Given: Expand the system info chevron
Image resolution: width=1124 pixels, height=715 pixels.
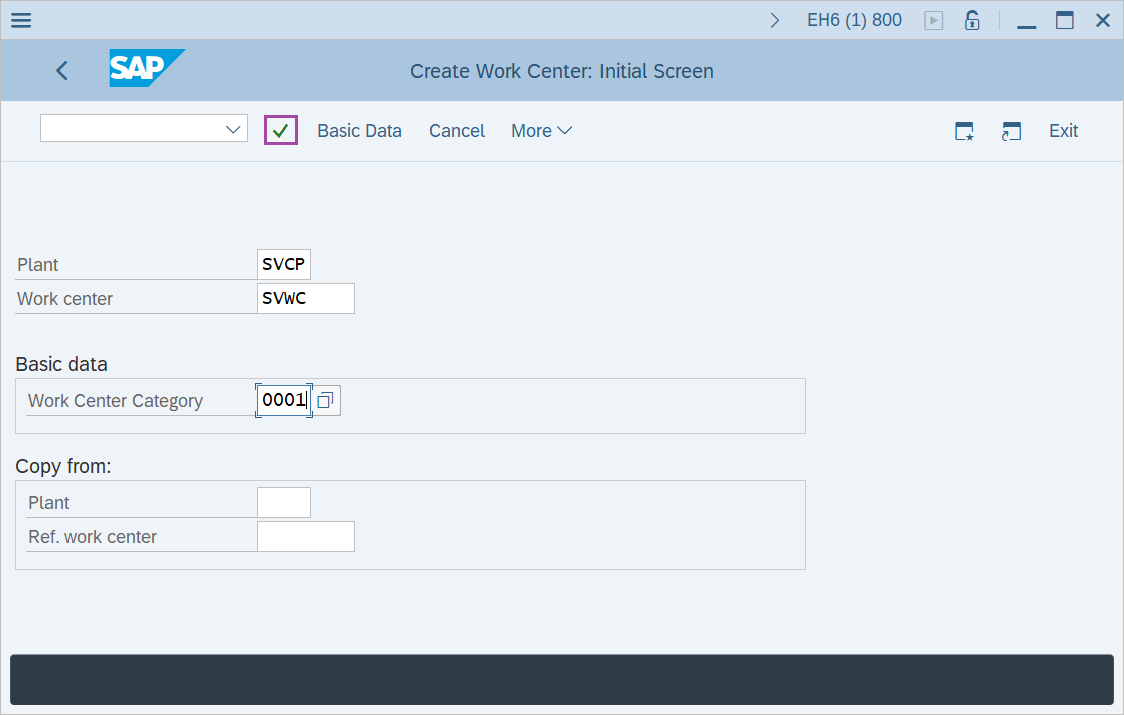Looking at the screenshot, I should [775, 18].
